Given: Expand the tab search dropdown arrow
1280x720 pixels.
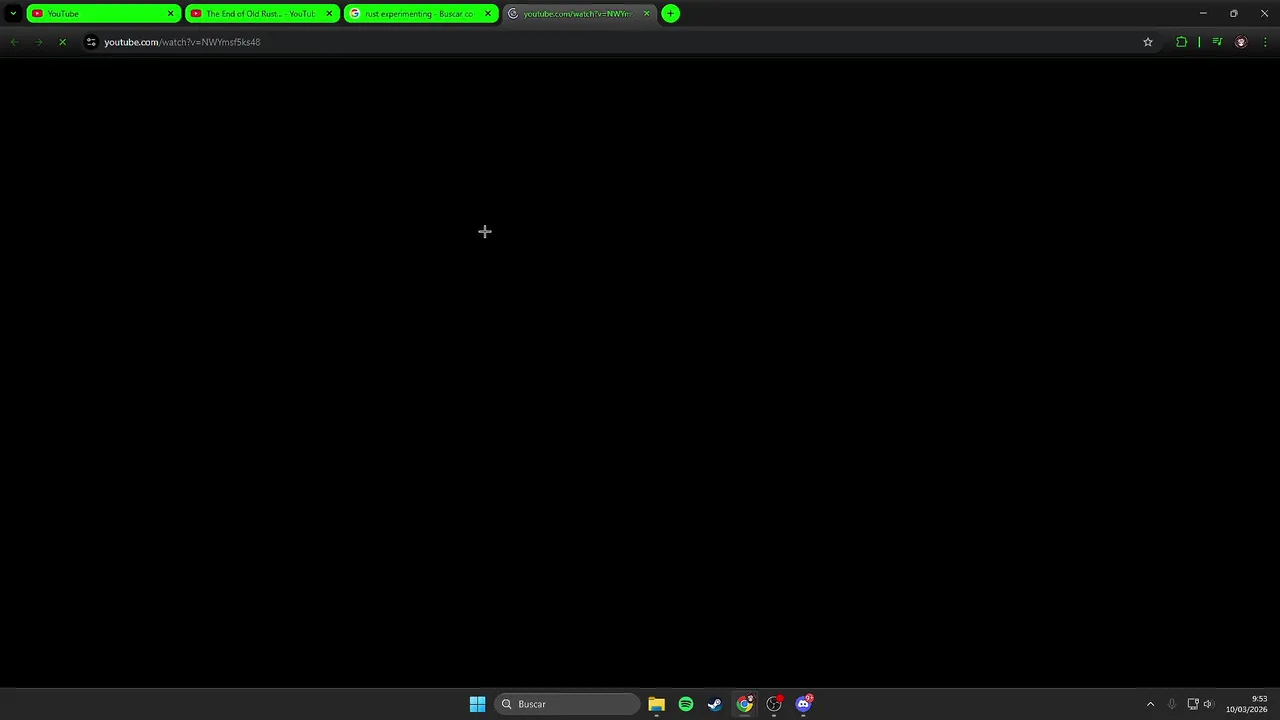Looking at the screenshot, I should click(12, 13).
